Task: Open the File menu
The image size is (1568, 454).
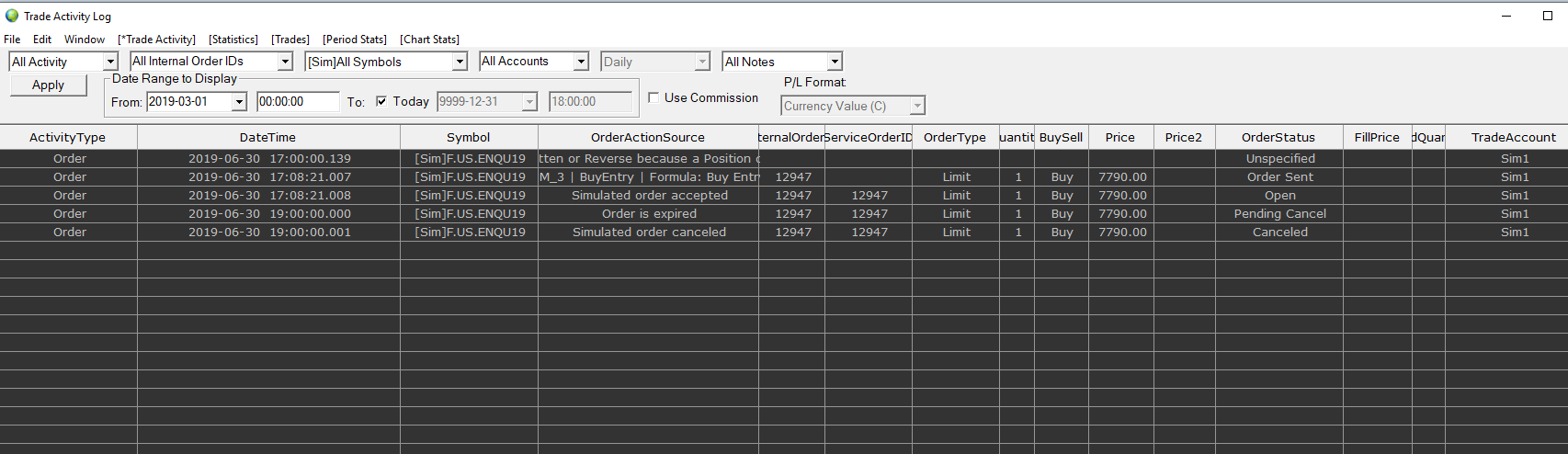Action: 12,40
